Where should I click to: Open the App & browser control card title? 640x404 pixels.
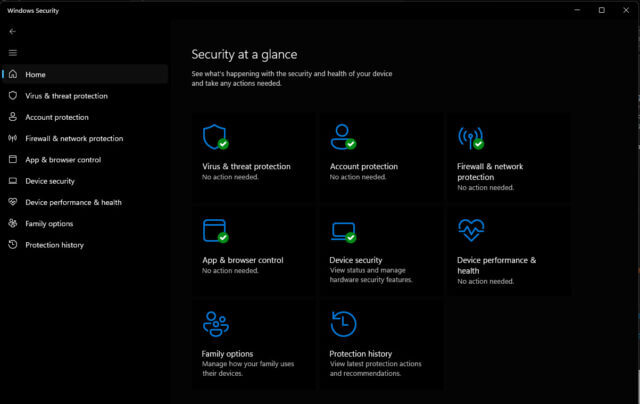tap(243, 260)
